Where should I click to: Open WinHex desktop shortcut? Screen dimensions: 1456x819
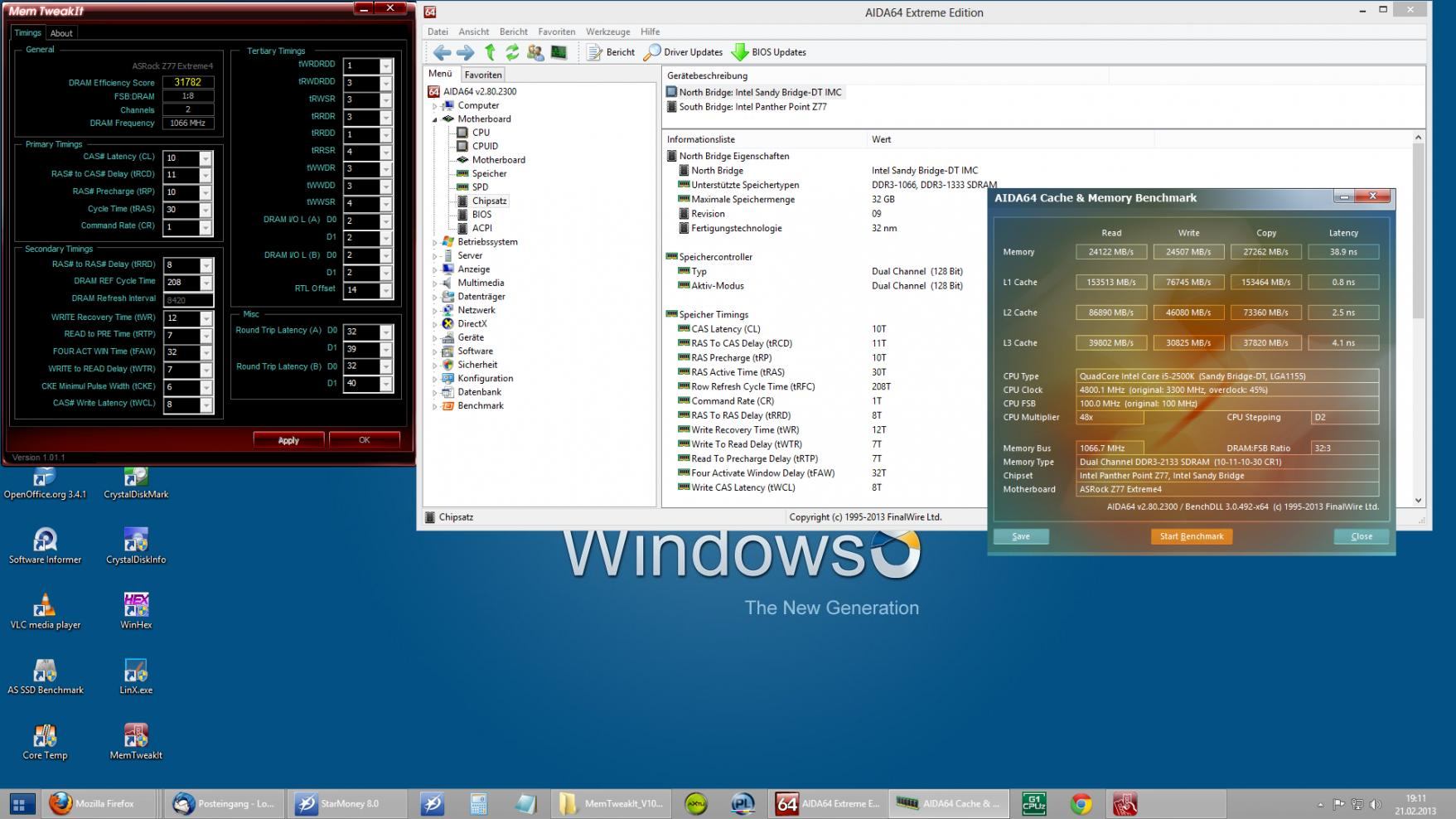click(x=136, y=612)
